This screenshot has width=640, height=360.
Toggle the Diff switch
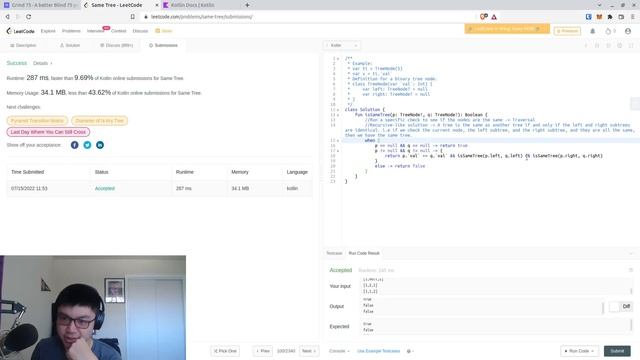620,306
